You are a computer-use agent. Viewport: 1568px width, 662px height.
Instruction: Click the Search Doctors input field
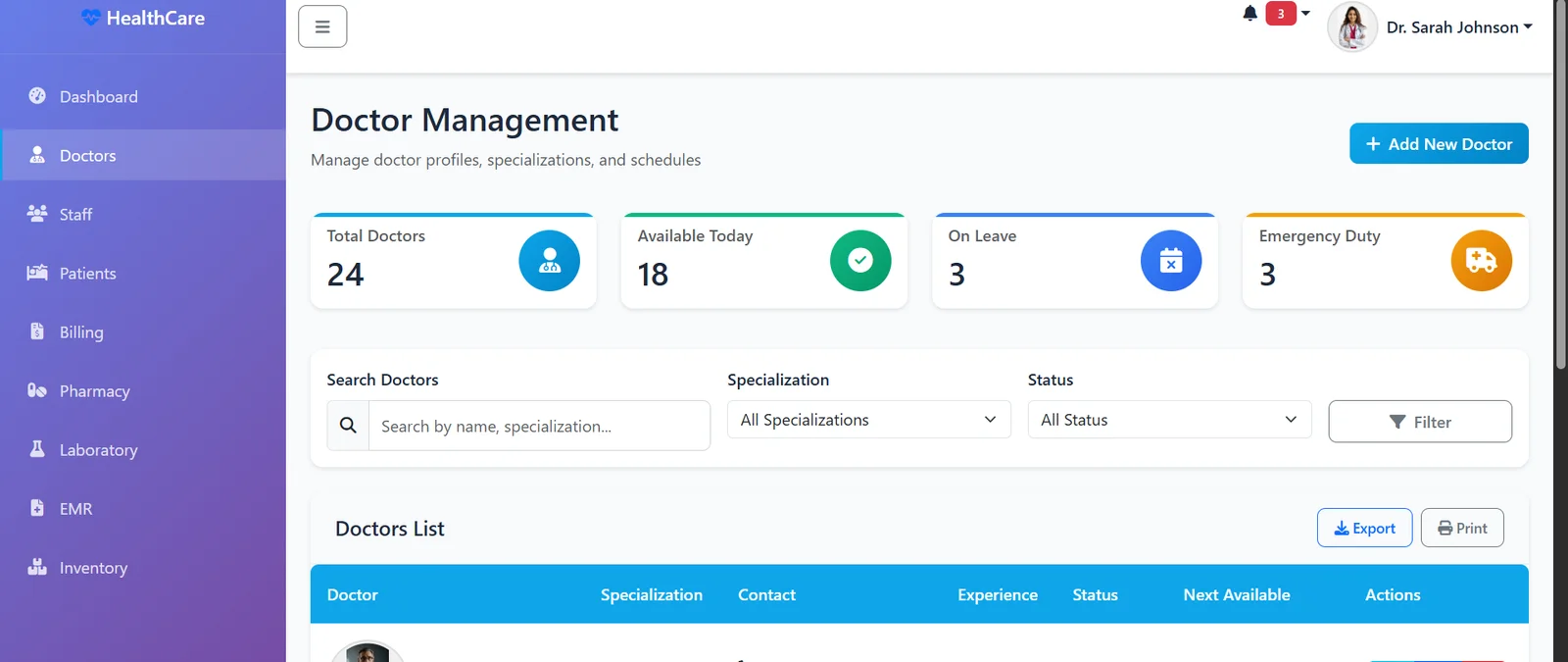point(538,426)
